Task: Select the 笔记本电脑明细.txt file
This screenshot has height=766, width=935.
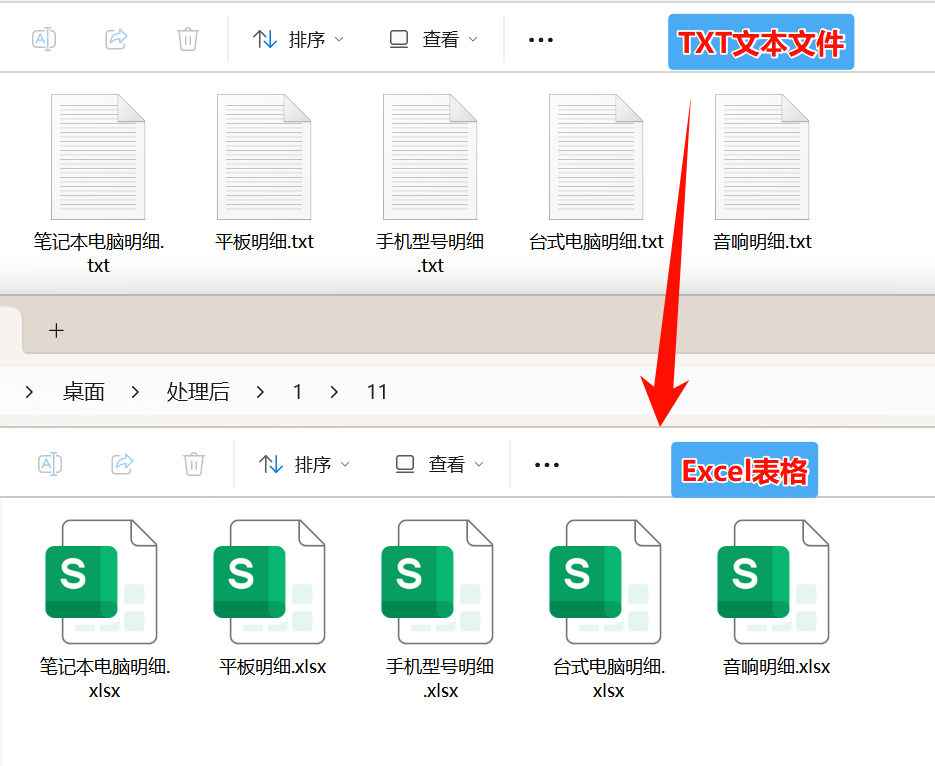Action: [x=97, y=156]
